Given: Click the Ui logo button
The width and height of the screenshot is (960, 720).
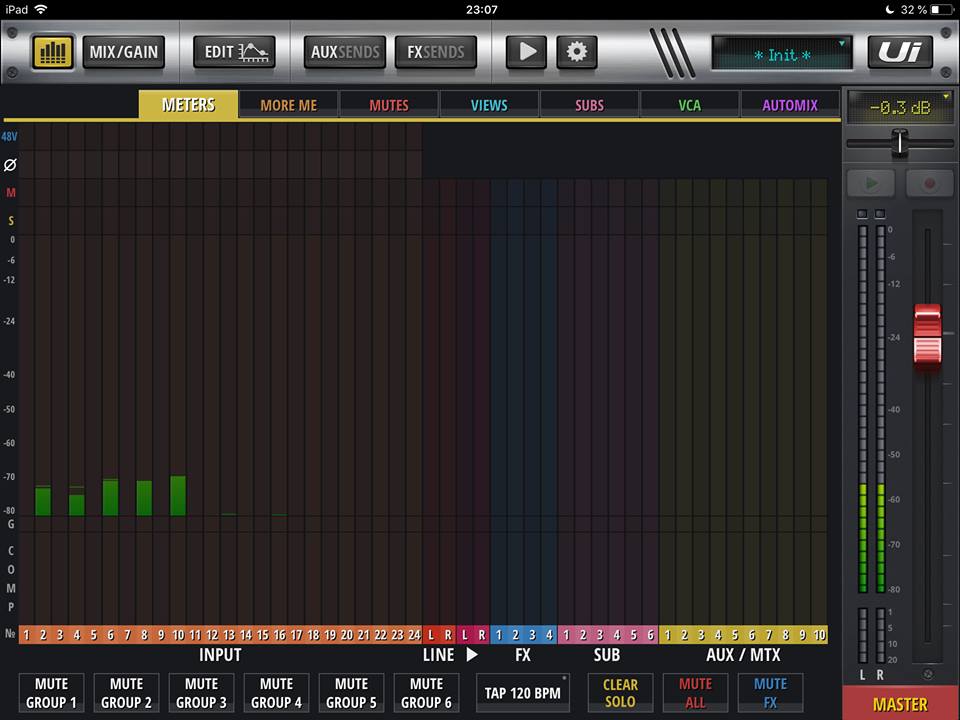Looking at the screenshot, I should [899, 51].
